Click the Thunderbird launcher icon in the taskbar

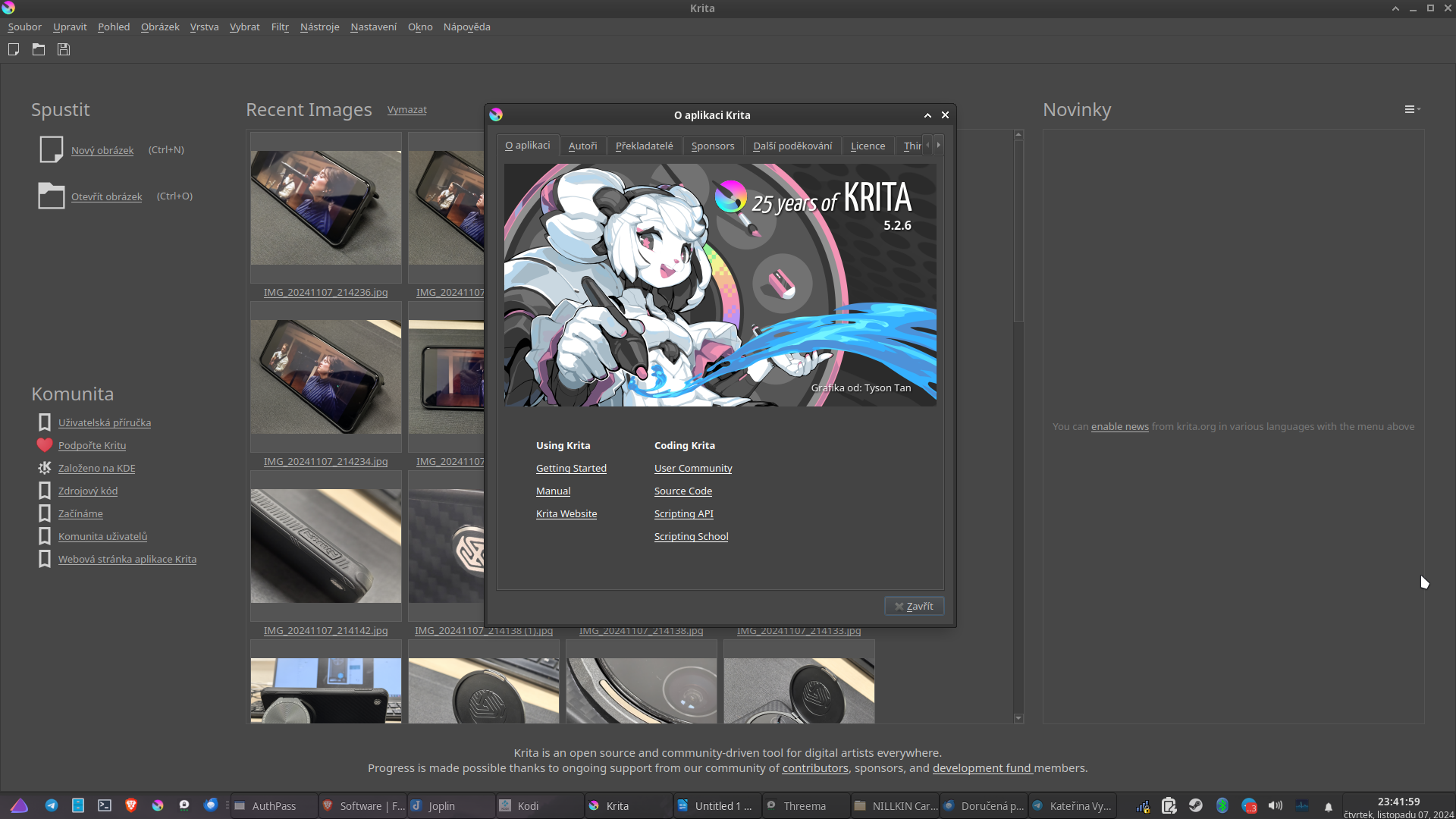click(x=211, y=805)
